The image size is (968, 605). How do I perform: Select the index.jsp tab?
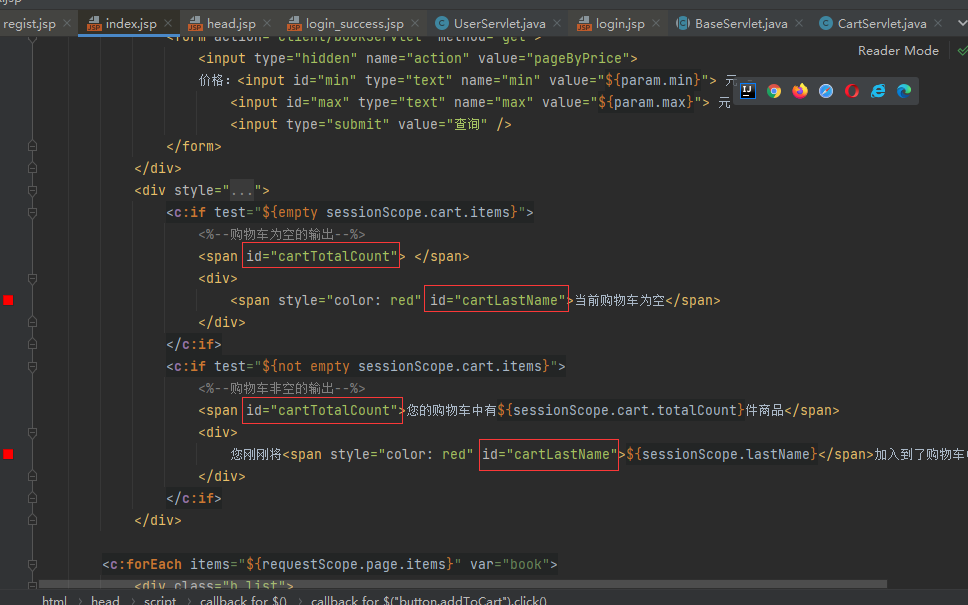(x=131, y=23)
